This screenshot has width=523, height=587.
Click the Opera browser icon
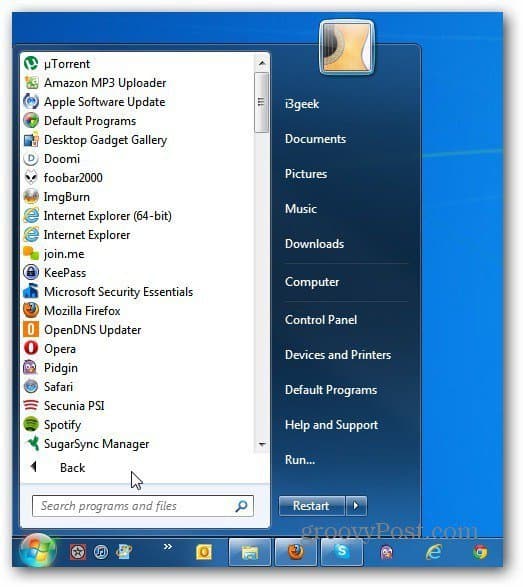31,349
